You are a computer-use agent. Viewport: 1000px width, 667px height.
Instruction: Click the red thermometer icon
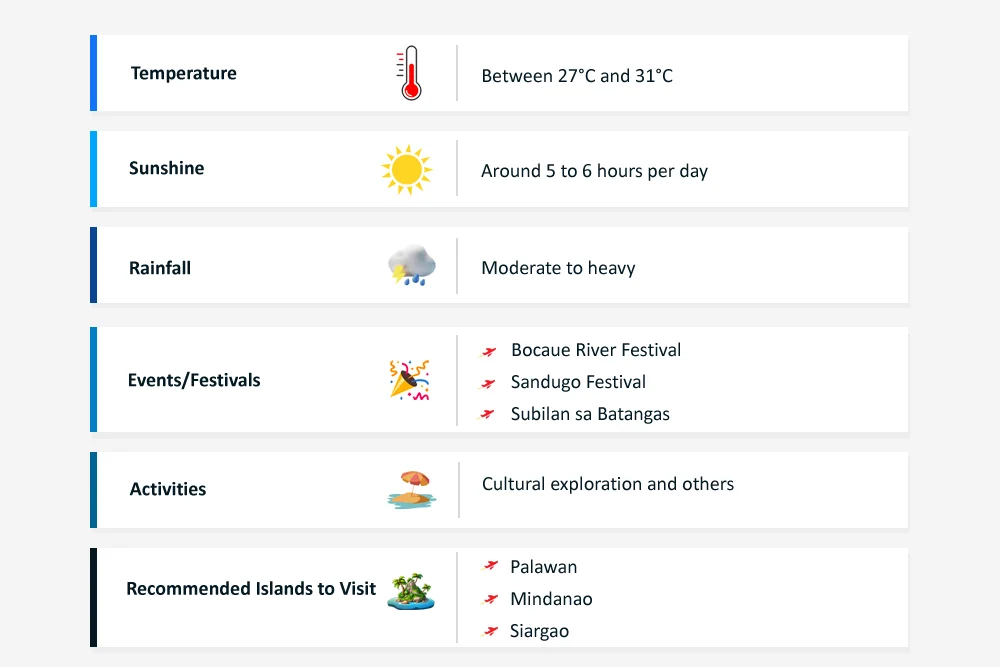tap(409, 74)
